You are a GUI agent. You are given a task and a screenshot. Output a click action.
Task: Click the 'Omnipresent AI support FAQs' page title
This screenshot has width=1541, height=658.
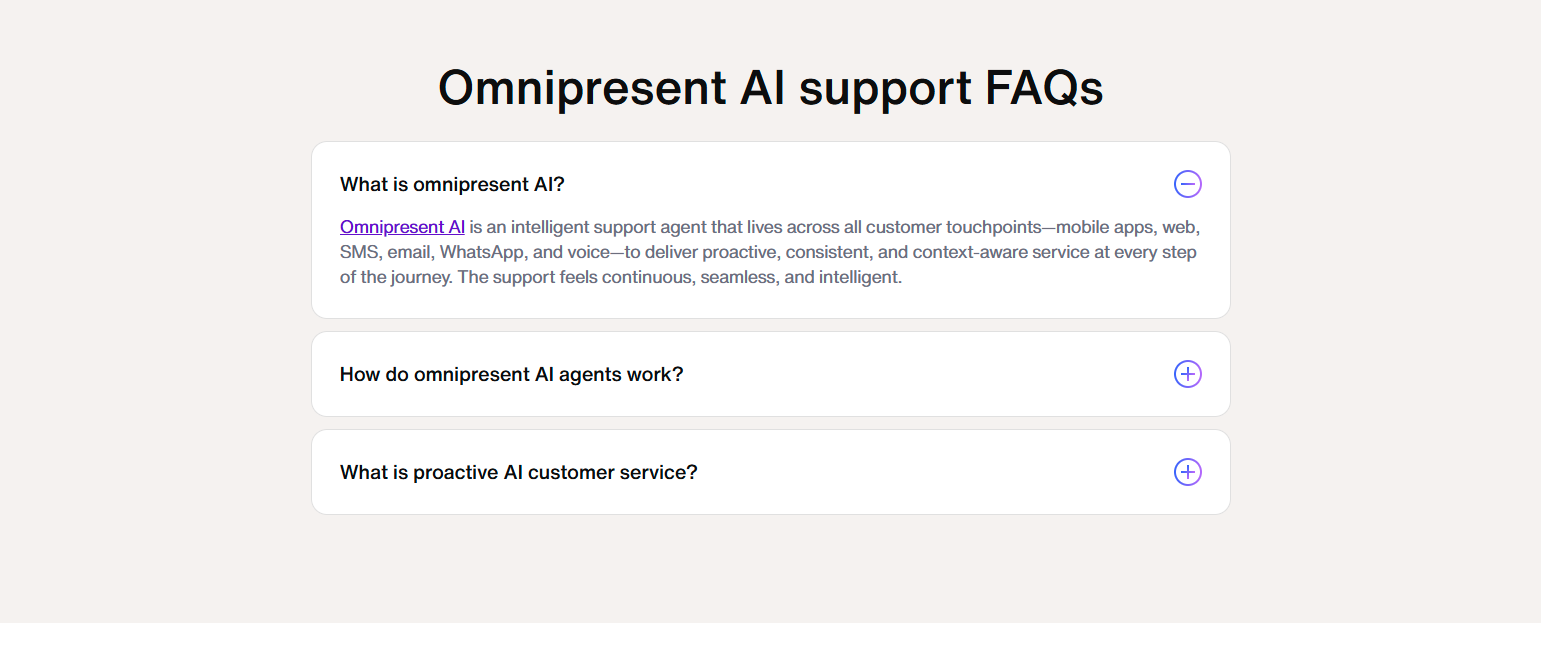point(770,88)
